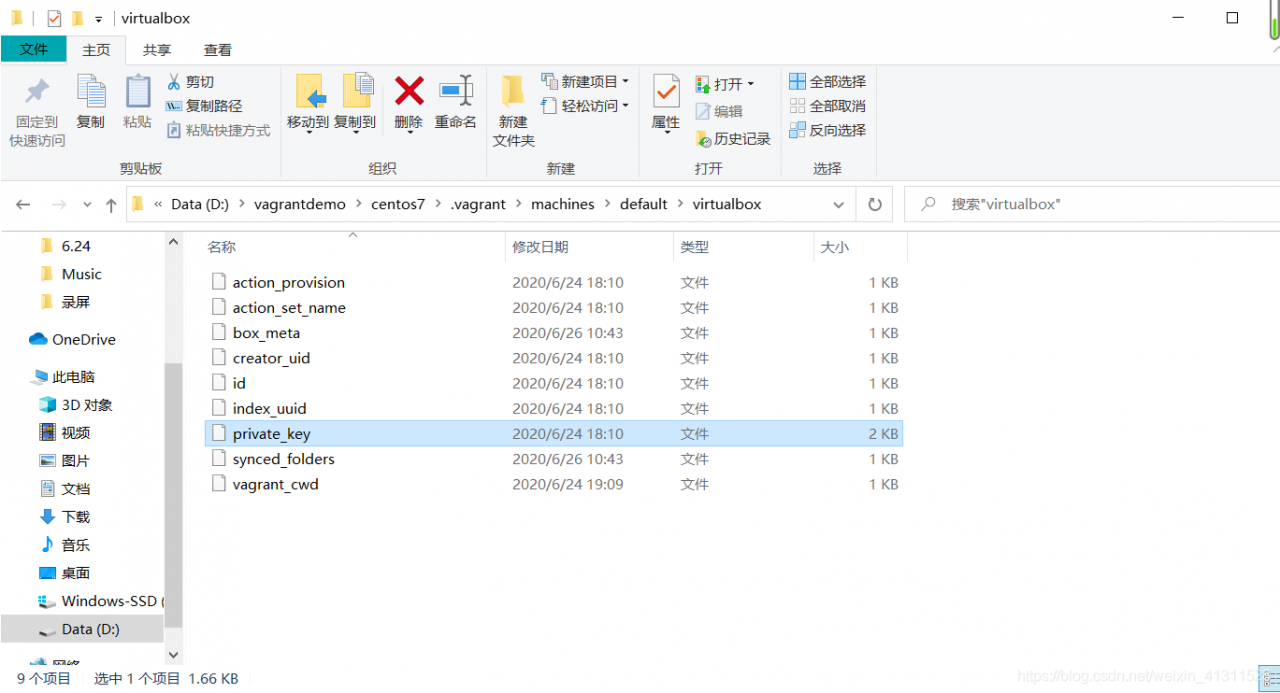Expand the chevron after centos7 in path
The height and width of the screenshot is (693, 1280).
(437, 204)
